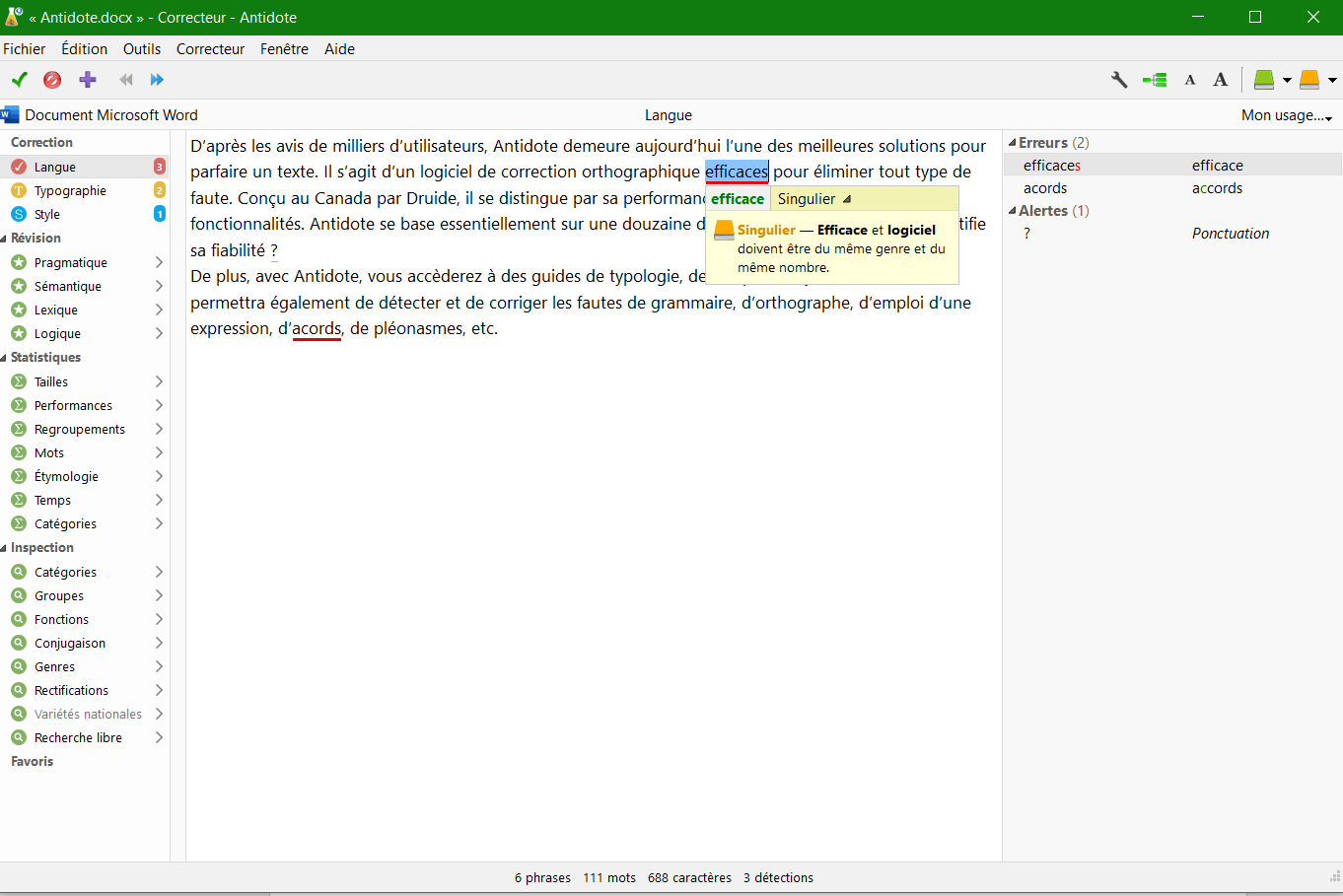Select the Favoris heading

pyautogui.click(x=33, y=762)
